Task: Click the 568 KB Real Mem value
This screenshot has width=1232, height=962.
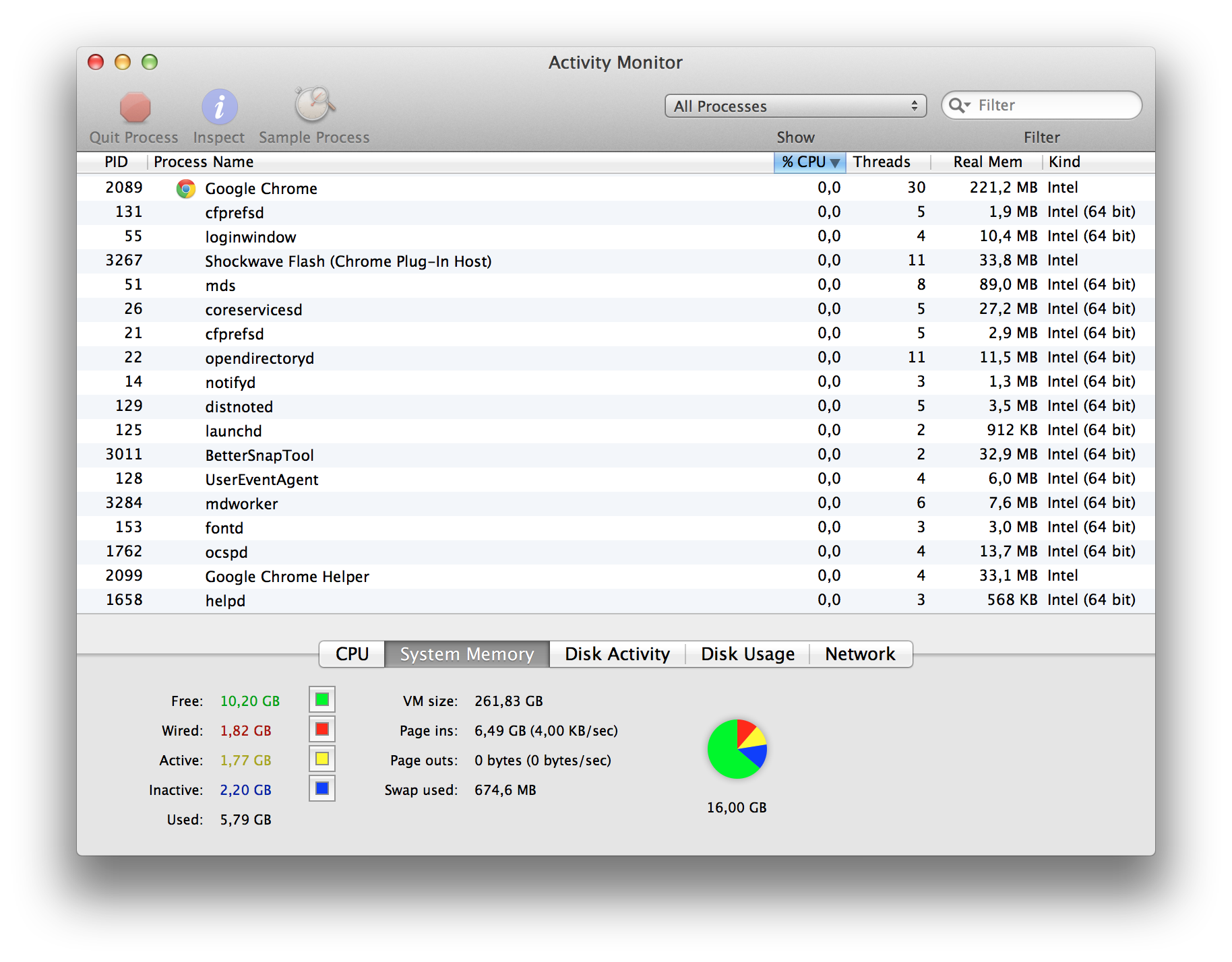Action: pyautogui.click(x=1012, y=600)
